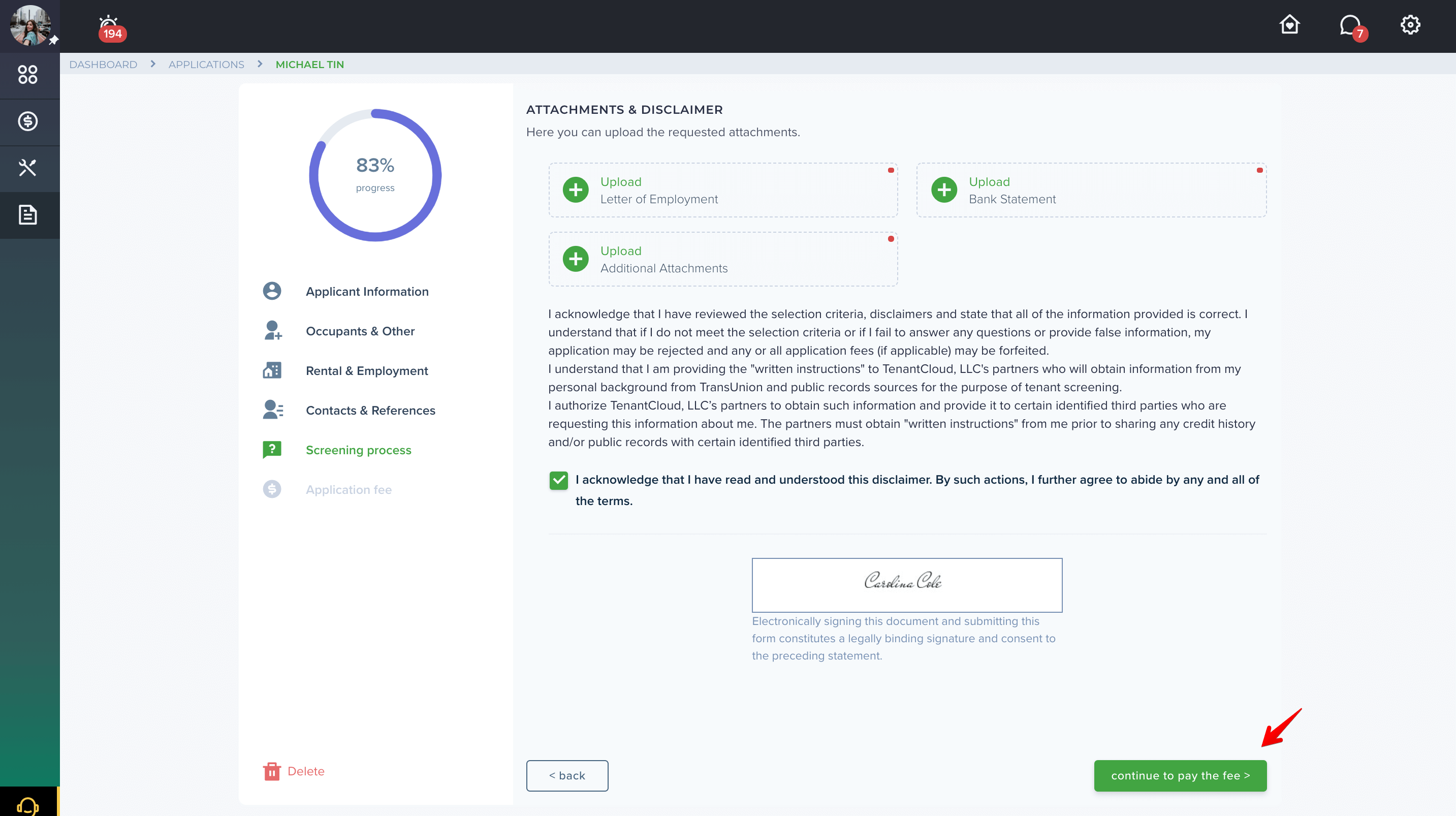Click the green plus for Bank Statement
1456x816 pixels.
tap(944, 190)
